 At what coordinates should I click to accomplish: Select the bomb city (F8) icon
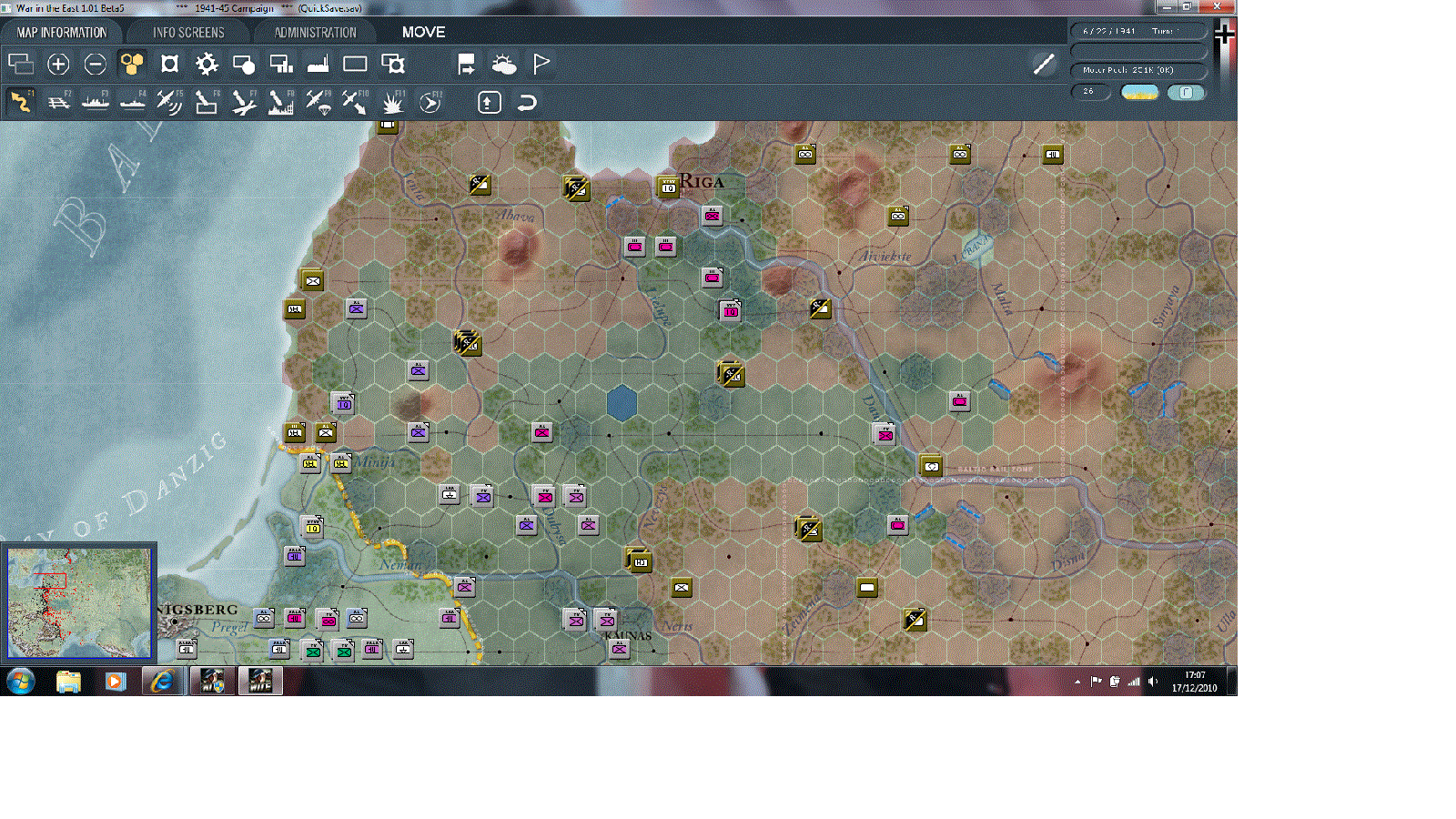click(x=281, y=102)
